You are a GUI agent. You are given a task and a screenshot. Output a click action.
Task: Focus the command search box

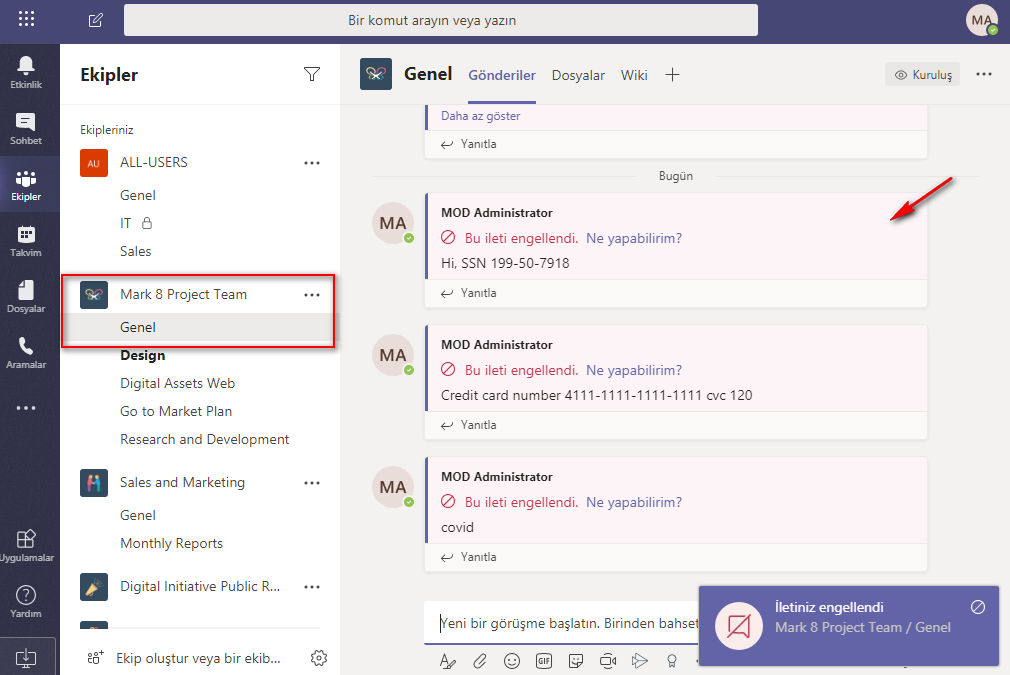pyautogui.click(x=441, y=20)
